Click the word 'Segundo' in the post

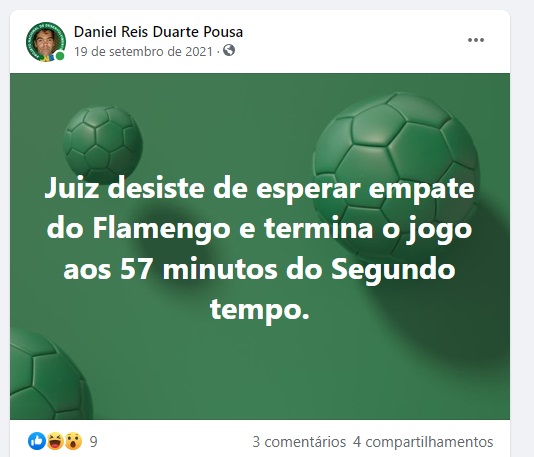[393, 270]
